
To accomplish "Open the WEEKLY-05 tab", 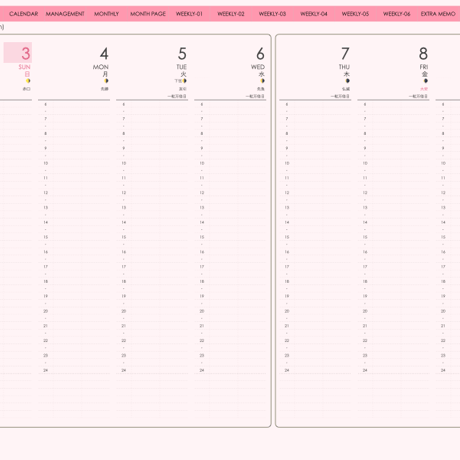I will coord(355,14).
